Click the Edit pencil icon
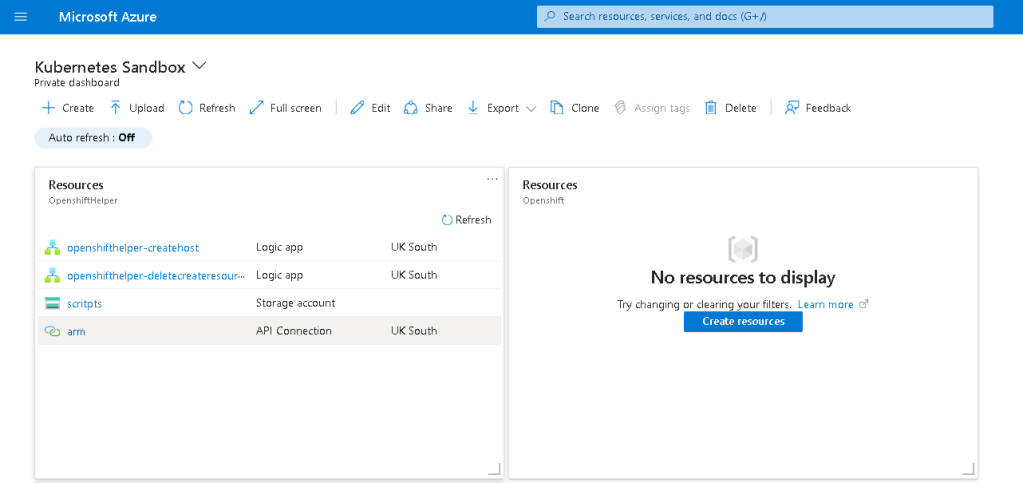The image size is (1023, 483). click(x=357, y=108)
